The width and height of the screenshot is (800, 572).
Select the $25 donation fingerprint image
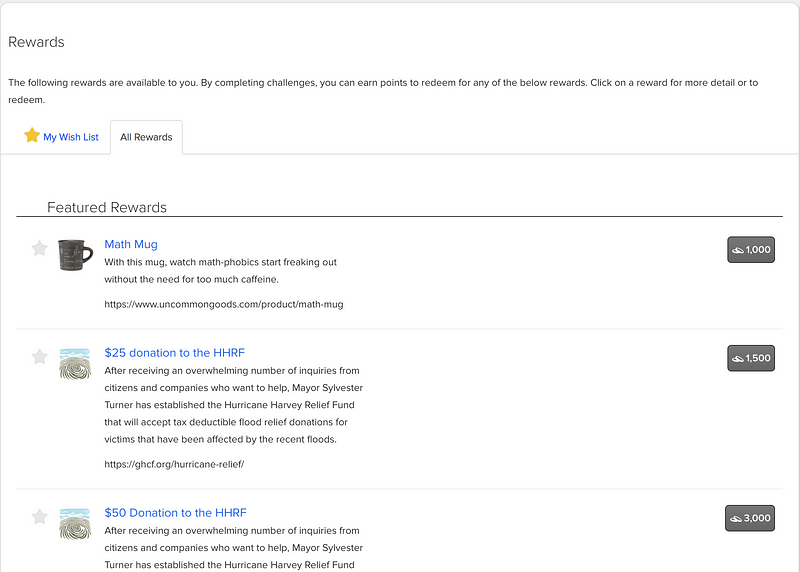[75, 363]
